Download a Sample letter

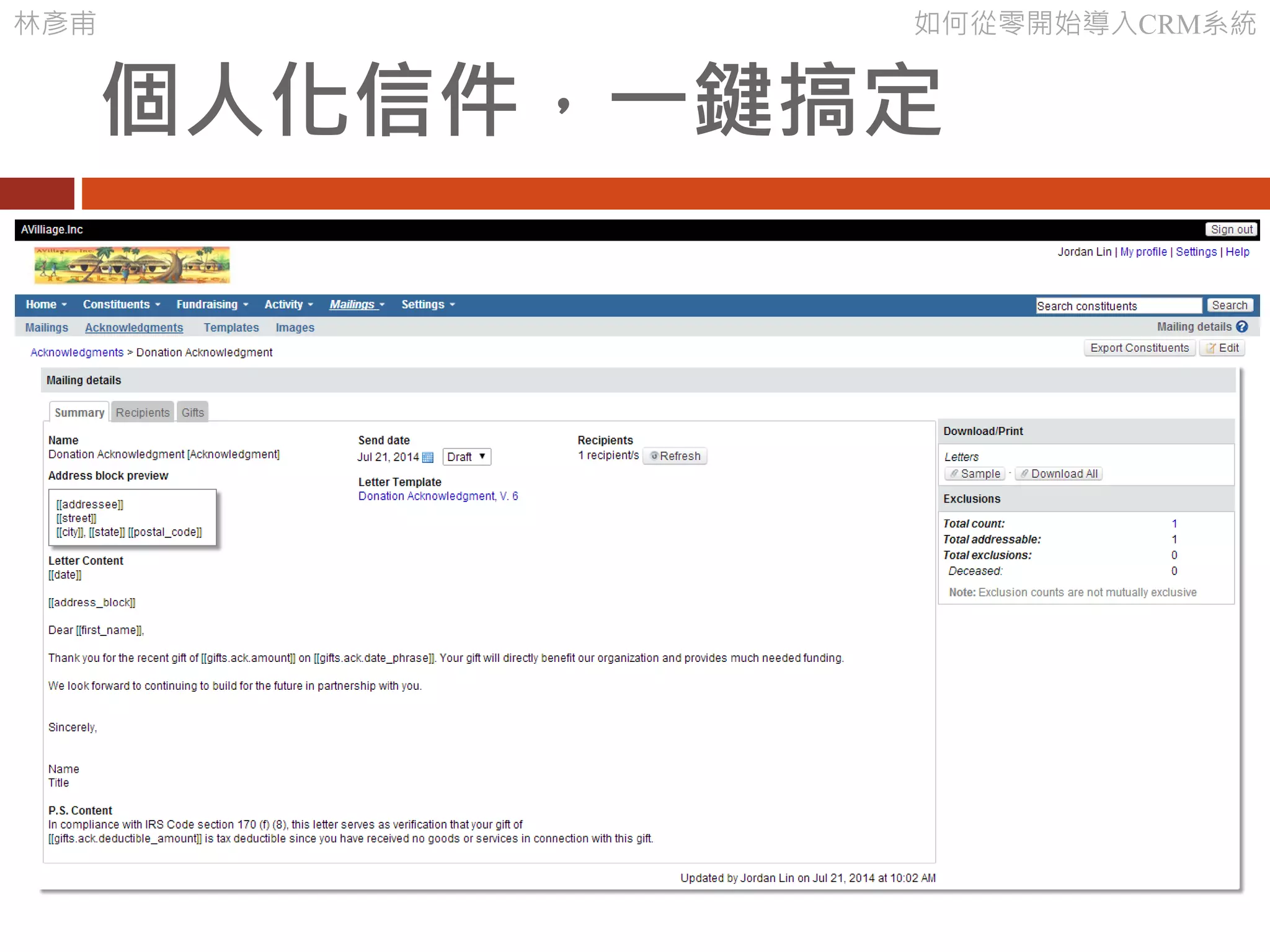[975, 474]
